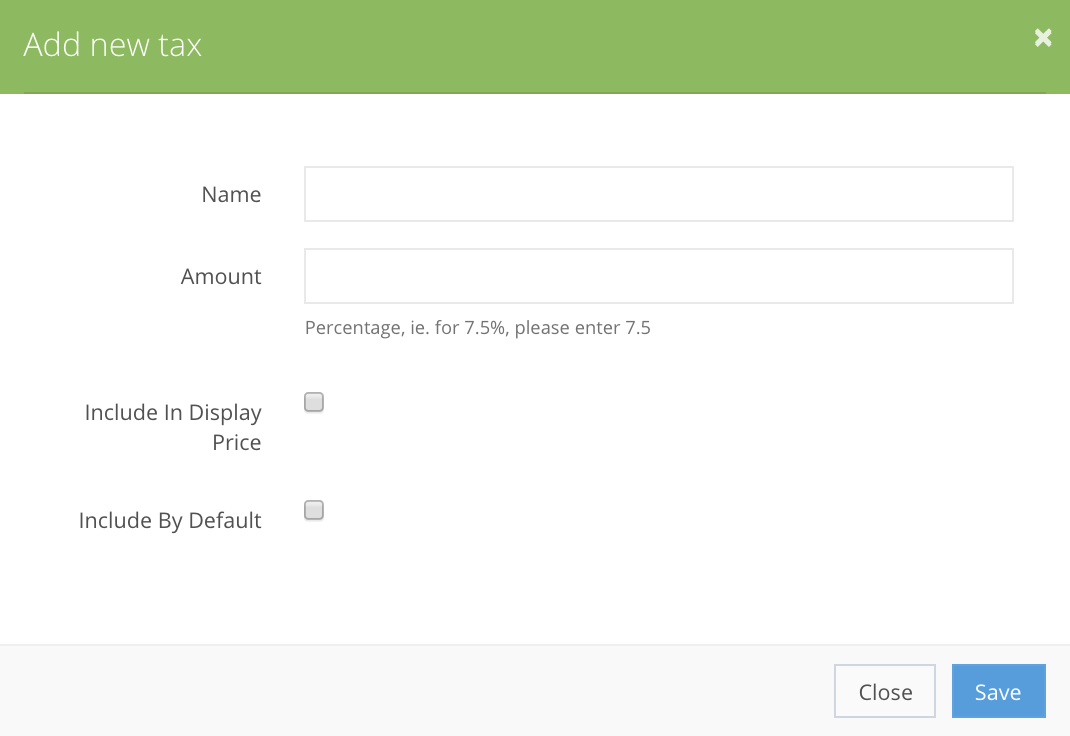This screenshot has width=1070, height=736.
Task: Enable the Include In Display Price checkbox
Action: 314,402
